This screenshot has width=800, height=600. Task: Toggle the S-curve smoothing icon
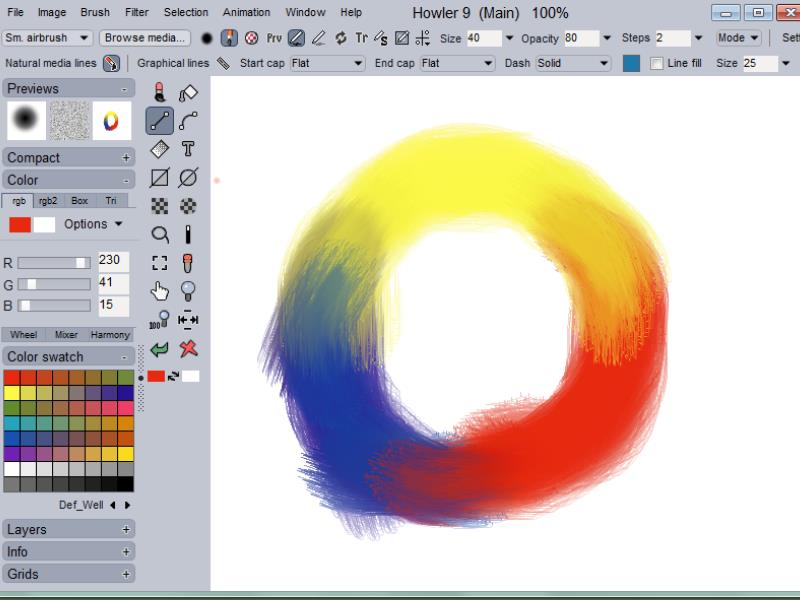(x=381, y=38)
